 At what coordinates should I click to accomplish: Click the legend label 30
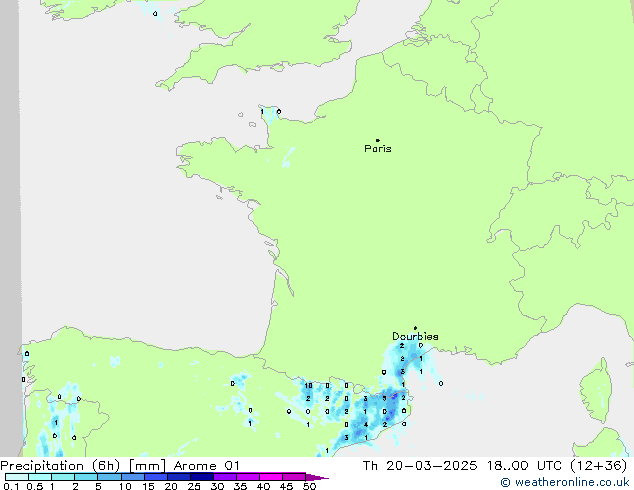[217, 486]
